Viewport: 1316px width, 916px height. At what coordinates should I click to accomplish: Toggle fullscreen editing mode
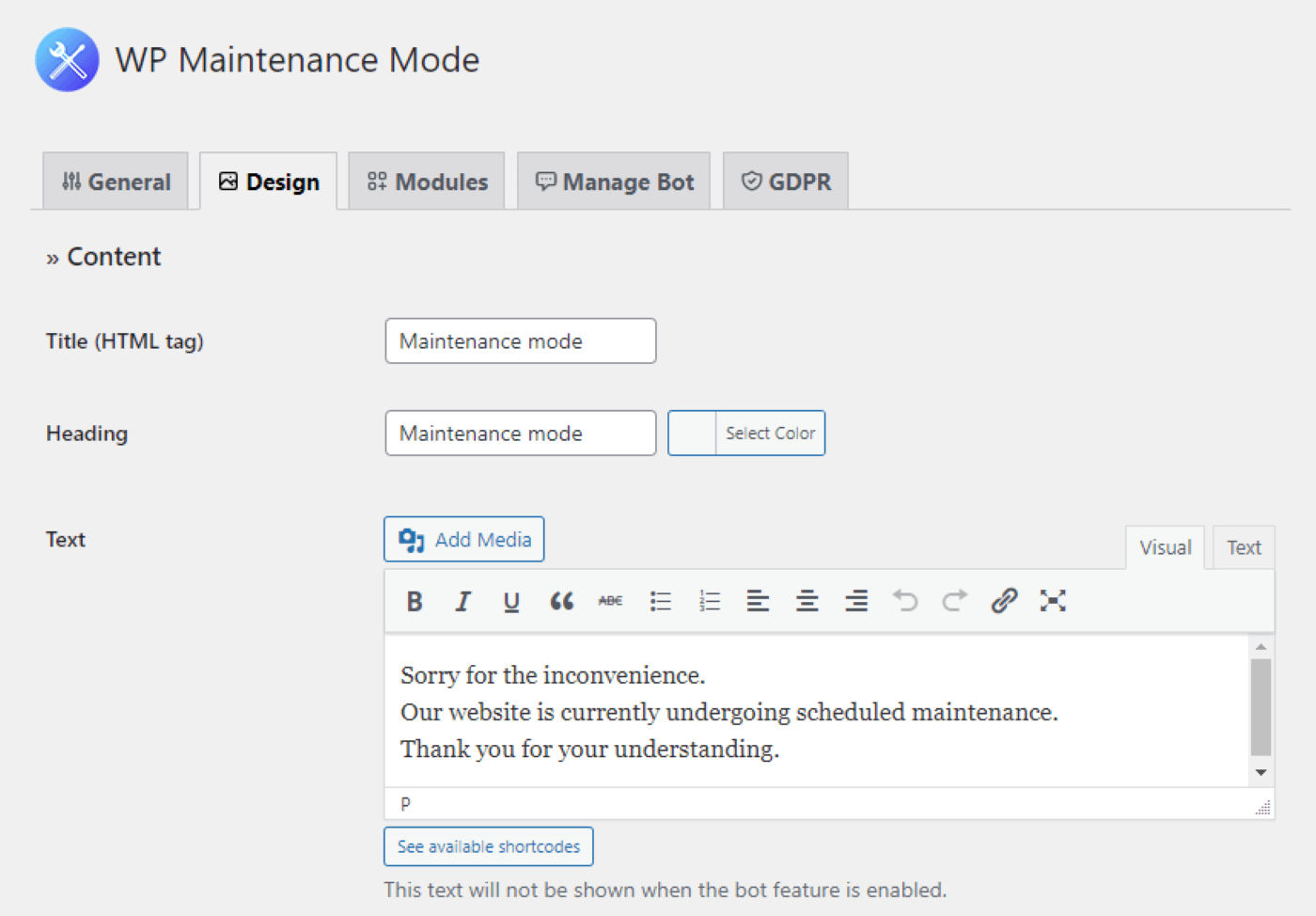1052,601
